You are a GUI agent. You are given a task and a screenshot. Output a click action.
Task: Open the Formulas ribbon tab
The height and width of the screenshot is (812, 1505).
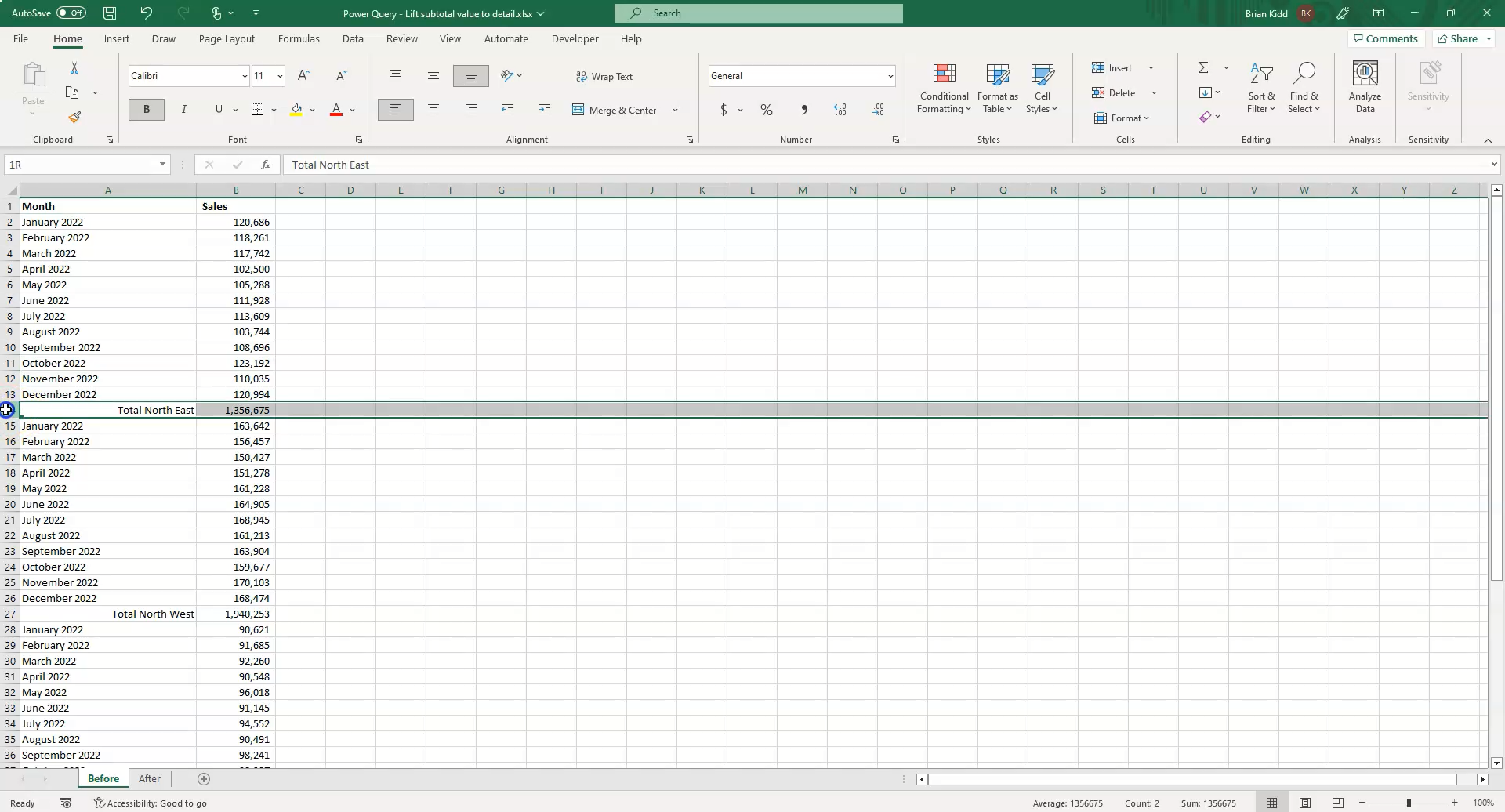tap(298, 39)
